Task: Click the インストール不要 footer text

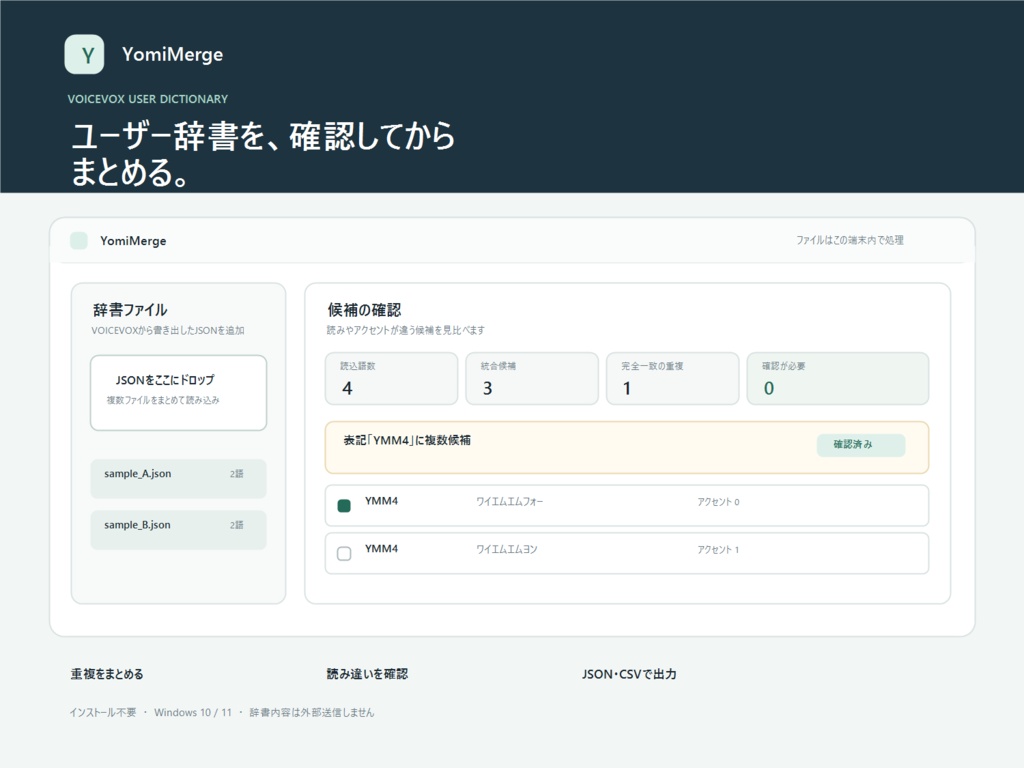Action: tap(103, 712)
